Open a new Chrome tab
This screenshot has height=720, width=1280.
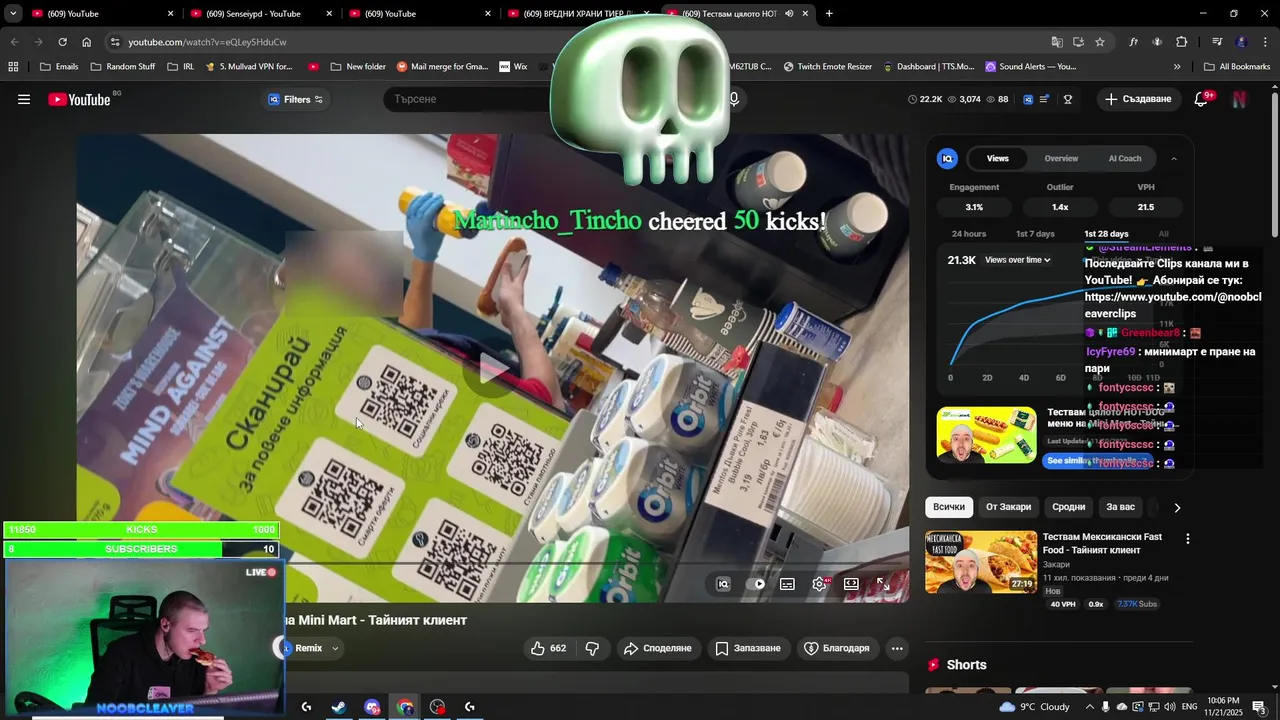point(829,14)
